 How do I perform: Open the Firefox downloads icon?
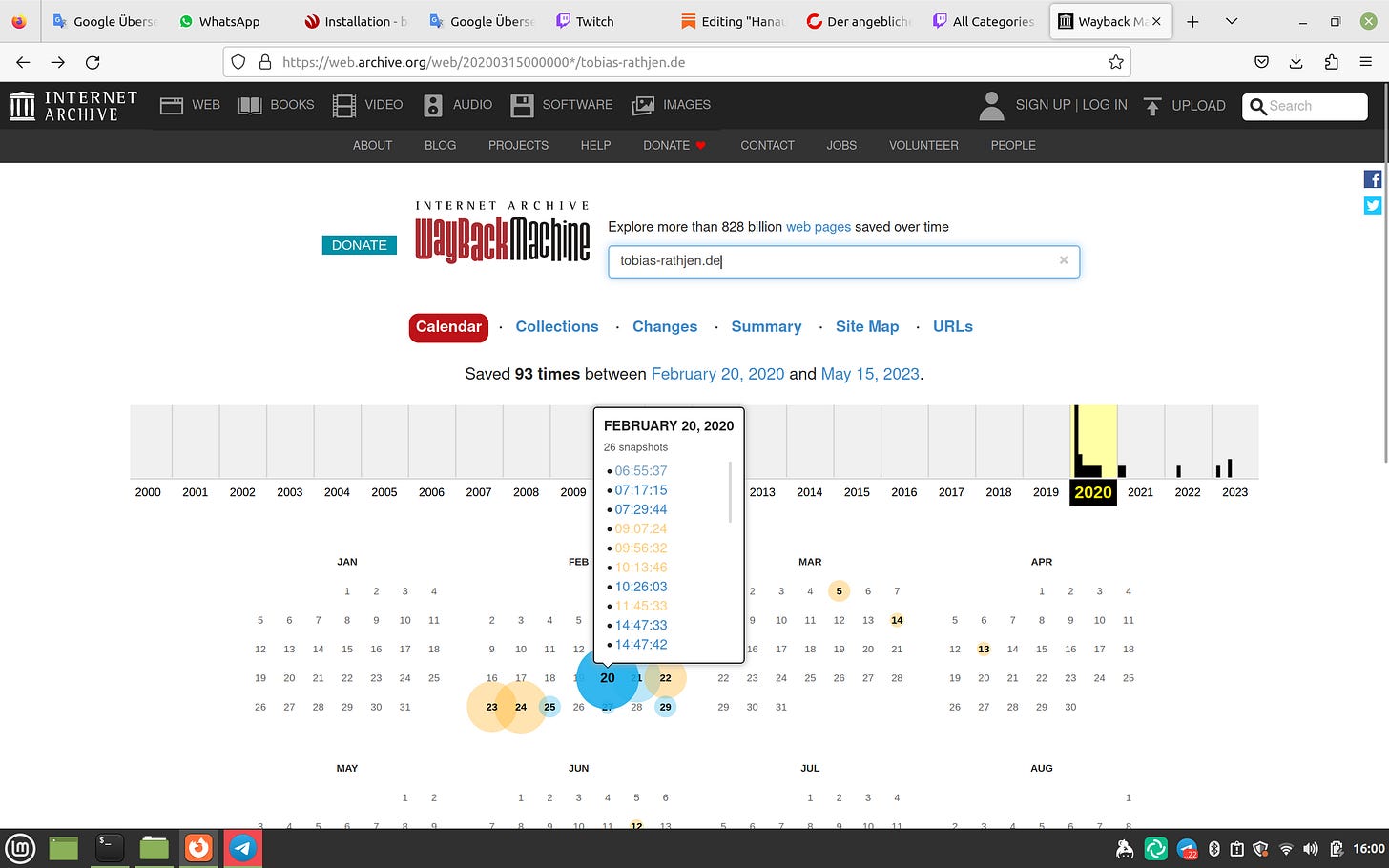[x=1296, y=62]
